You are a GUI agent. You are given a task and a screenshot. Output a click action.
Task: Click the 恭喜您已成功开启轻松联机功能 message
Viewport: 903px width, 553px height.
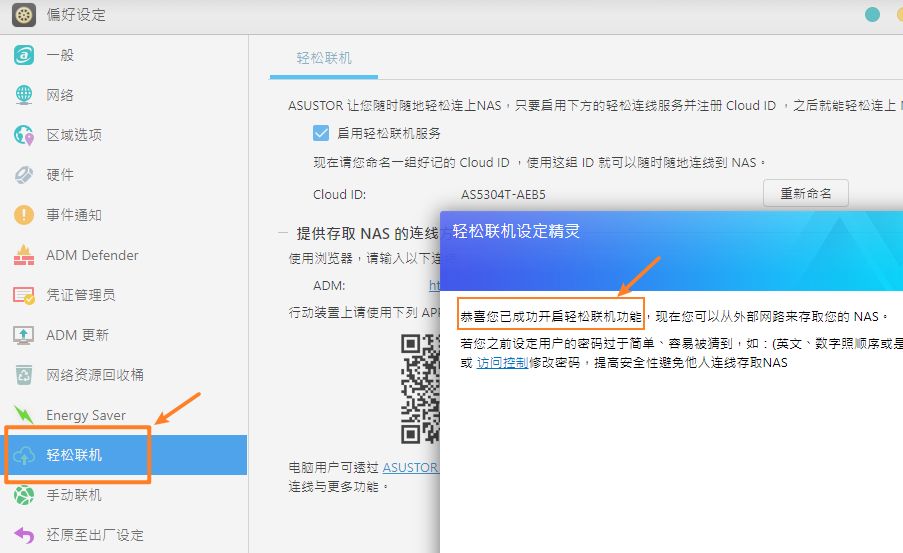point(551,316)
